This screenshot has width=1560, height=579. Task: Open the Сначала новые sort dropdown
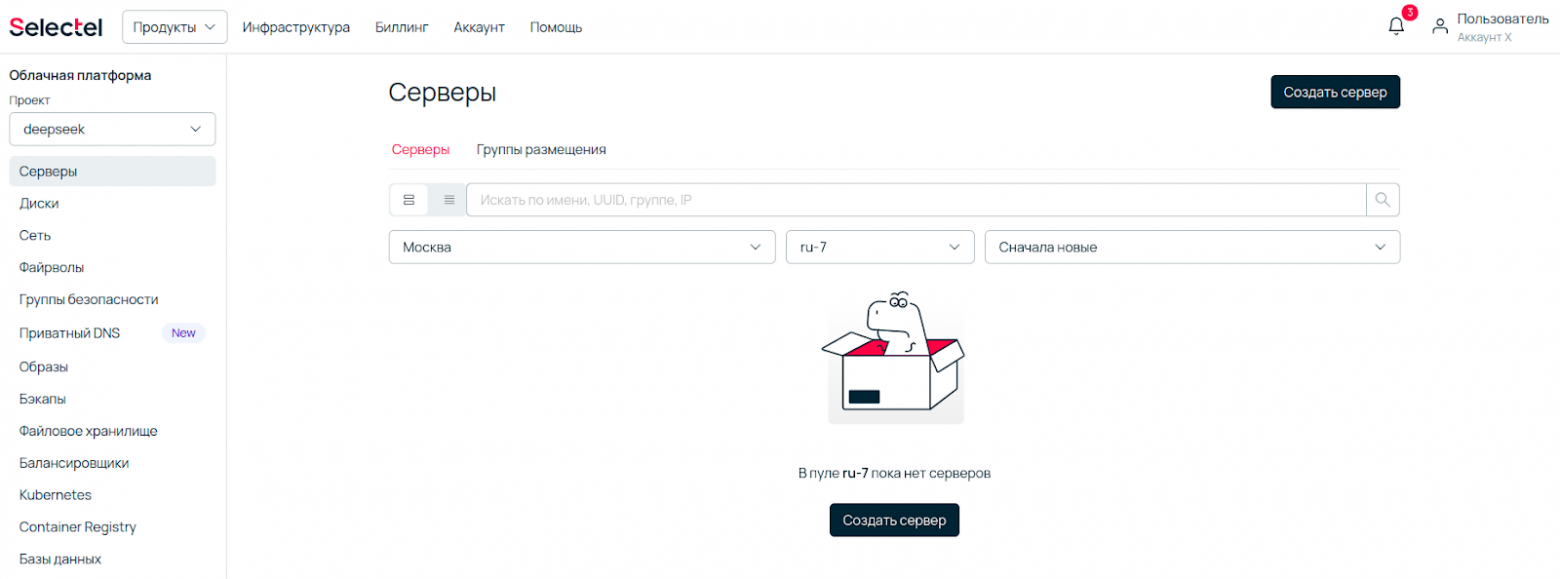click(1192, 247)
